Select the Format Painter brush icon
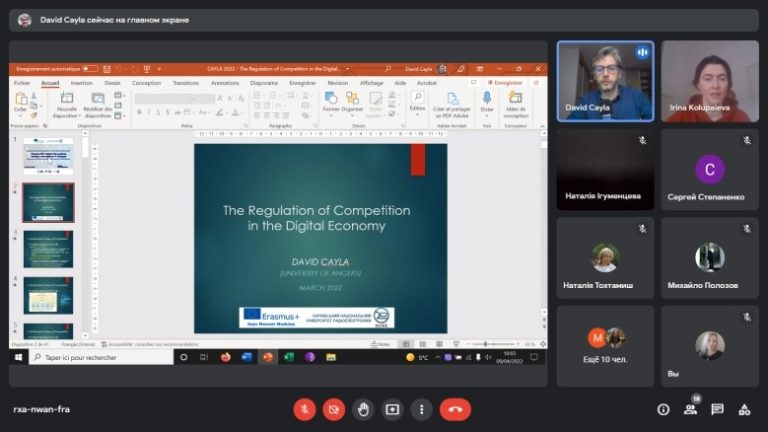Screen dimensions: 768x432 click(x=34, y=116)
